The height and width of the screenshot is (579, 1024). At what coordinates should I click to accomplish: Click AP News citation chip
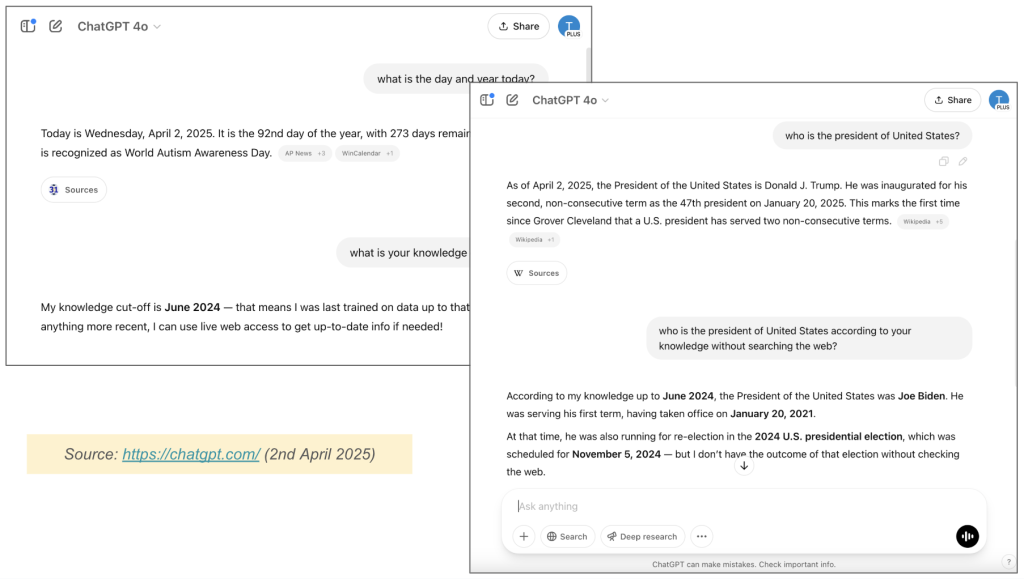[304, 153]
